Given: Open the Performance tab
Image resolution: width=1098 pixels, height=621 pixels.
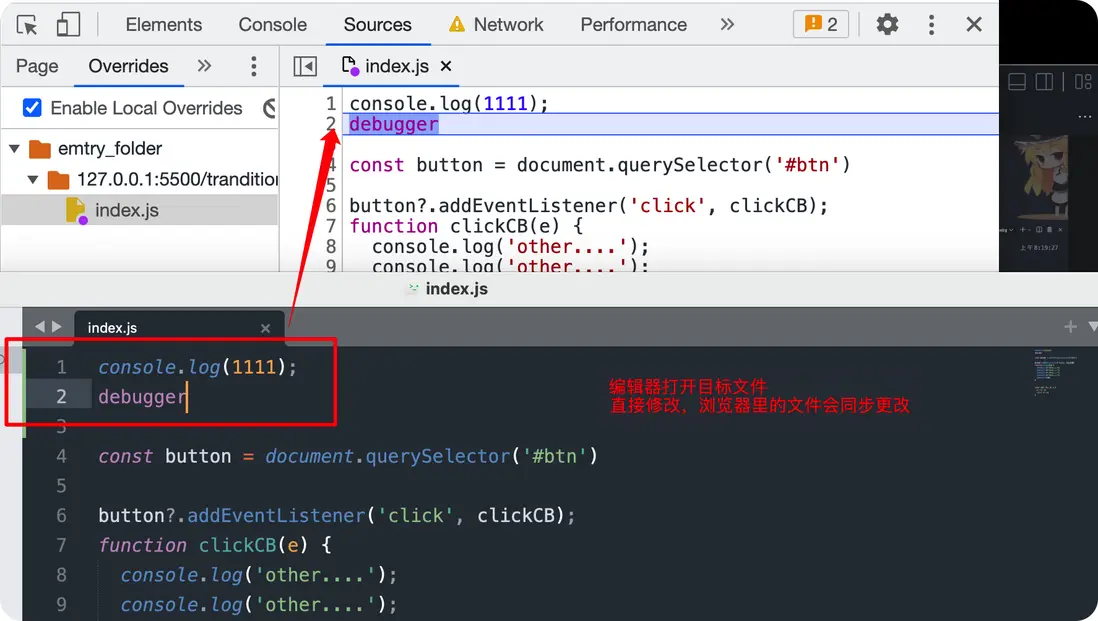Looking at the screenshot, I should coord(633,25).
